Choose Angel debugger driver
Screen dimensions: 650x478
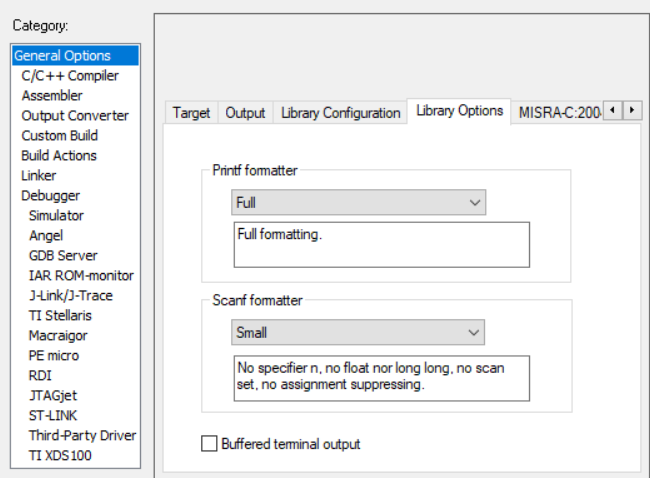click(x=46, y=235)
